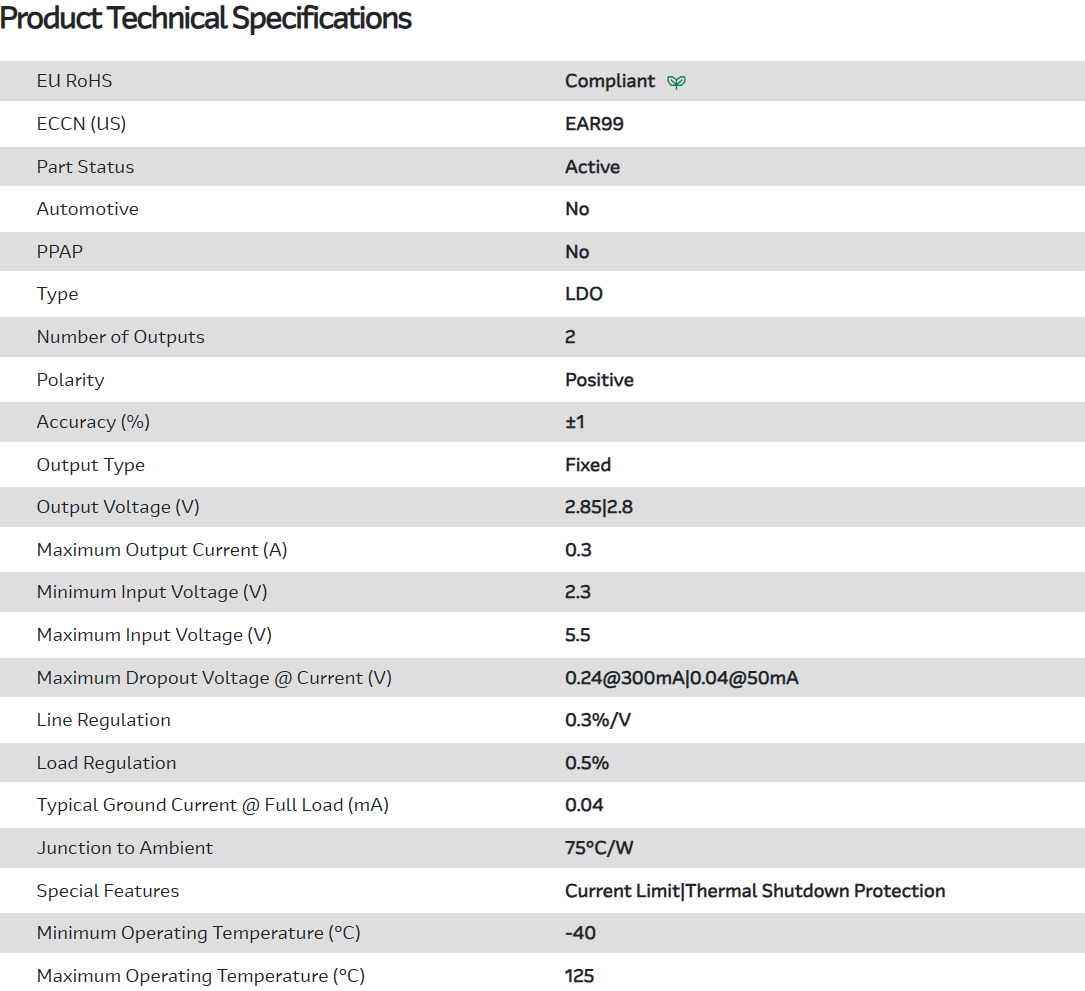Click the Fixed output type value
Viewport: 1085px width, 991px height.
(587, 465)
